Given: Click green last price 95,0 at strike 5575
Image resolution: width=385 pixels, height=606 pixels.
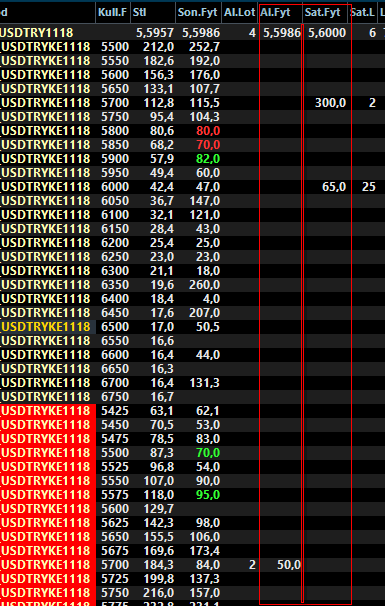Looking at the screenshot, I should (208, 495).
